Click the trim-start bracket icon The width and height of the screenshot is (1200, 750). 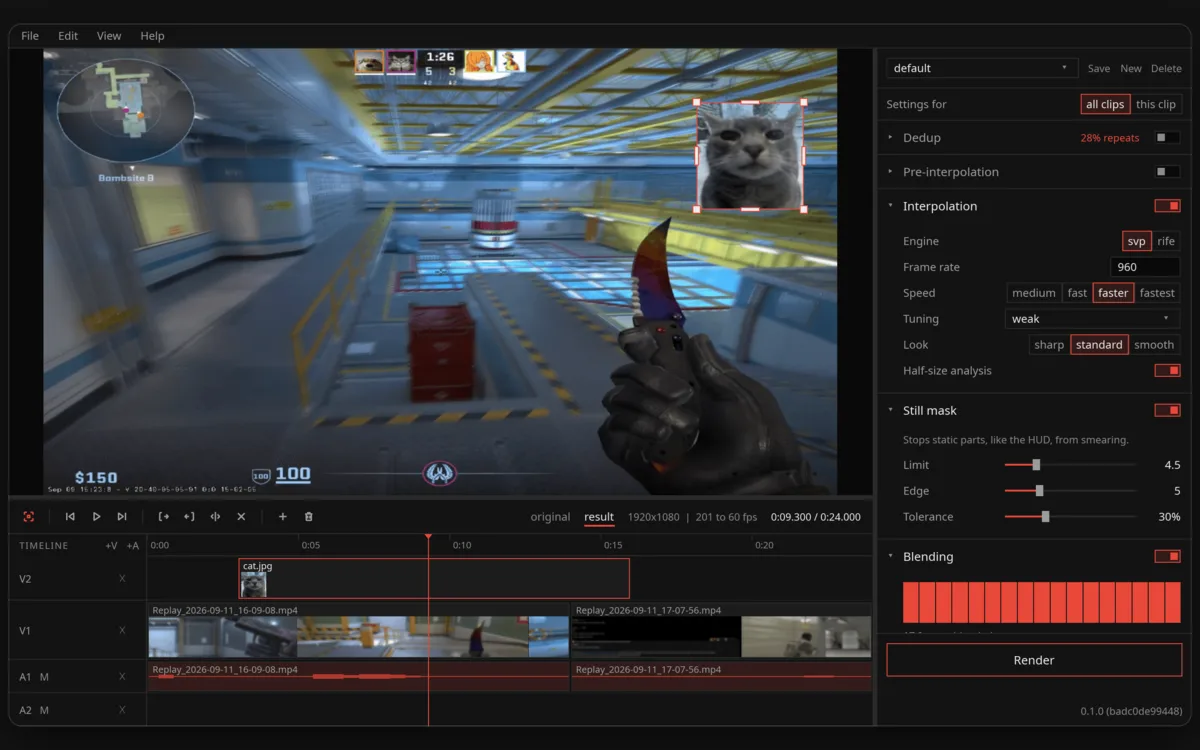click(x=164, y=517)
